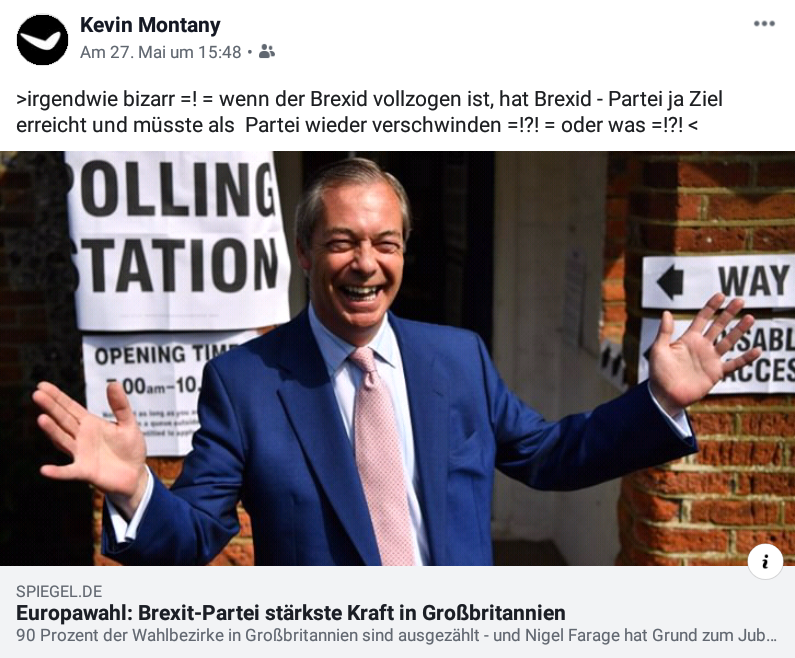Click the friends audience icon beside timestamp
Screen dimensions: 795x658
[267, 52]
